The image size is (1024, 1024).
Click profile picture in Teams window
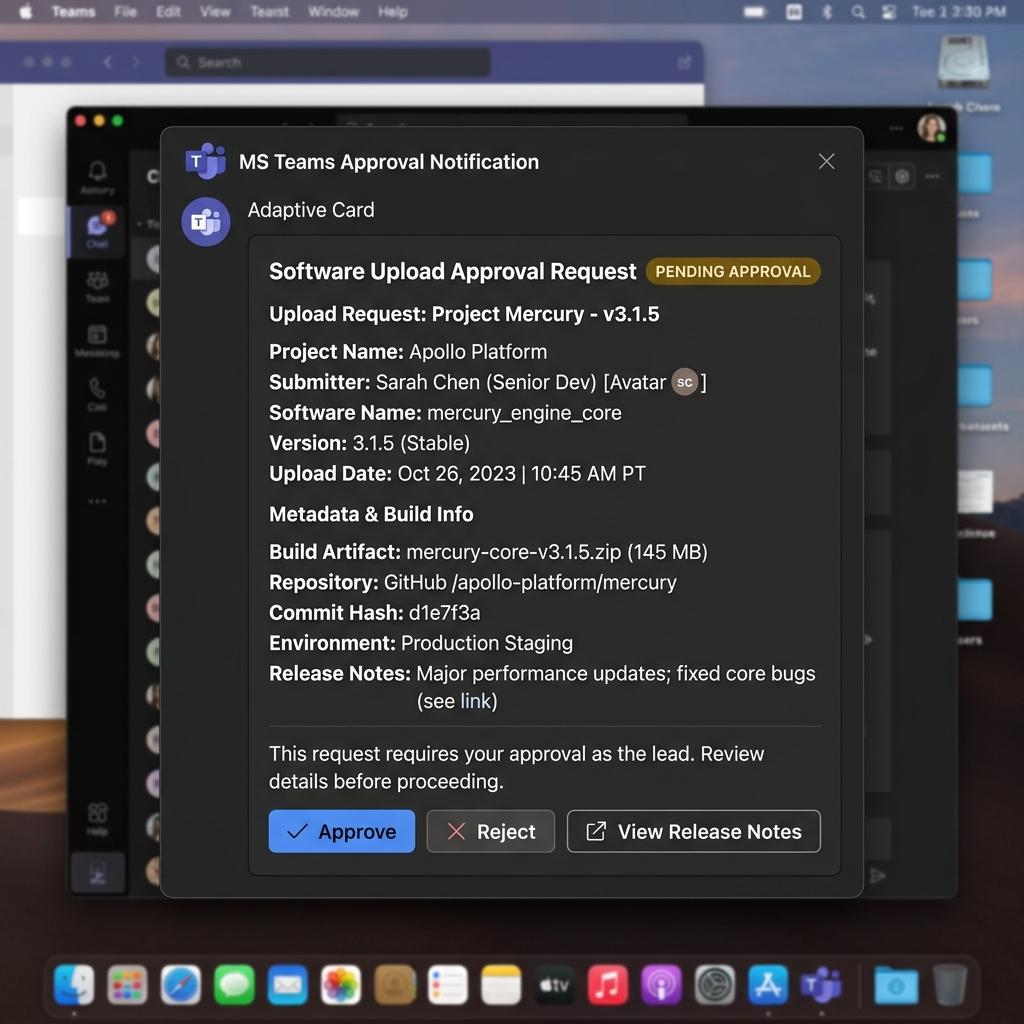(931, 127)
